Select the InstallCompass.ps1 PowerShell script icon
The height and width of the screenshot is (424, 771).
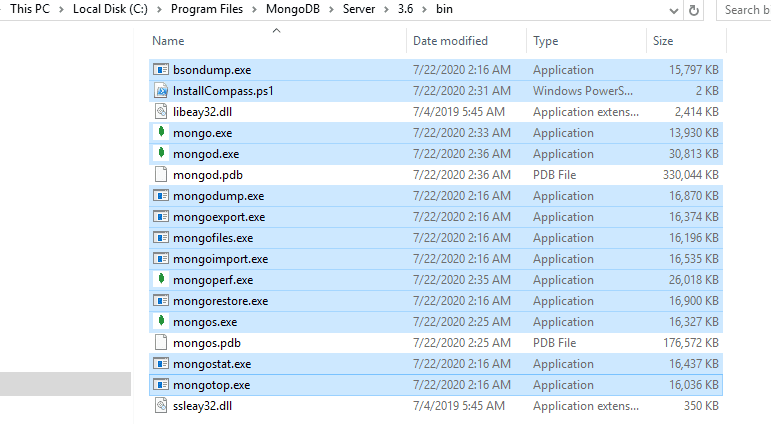[x=161, y=91]
